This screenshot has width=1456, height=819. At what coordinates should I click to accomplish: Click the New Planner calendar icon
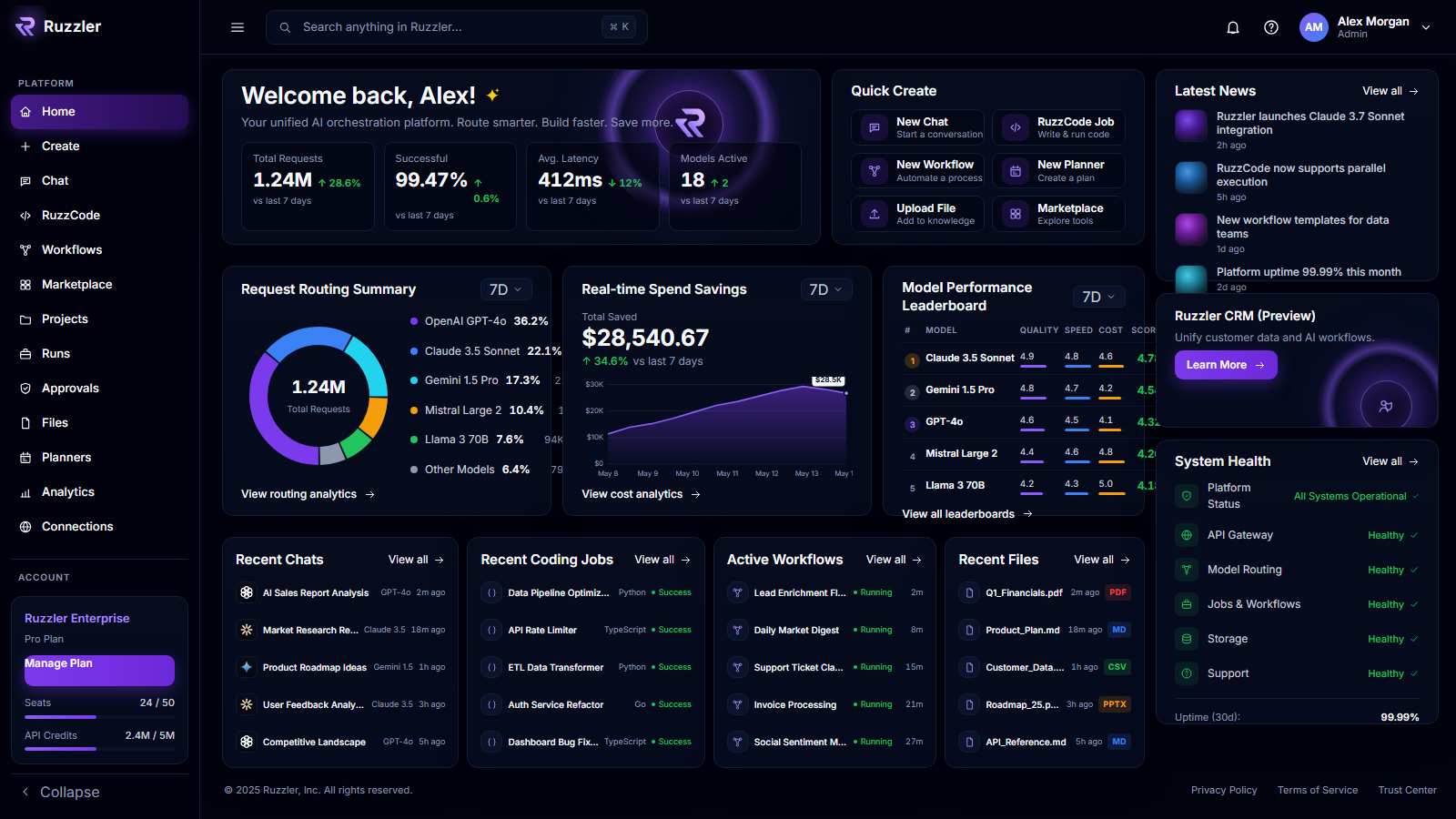(1016, 170)
